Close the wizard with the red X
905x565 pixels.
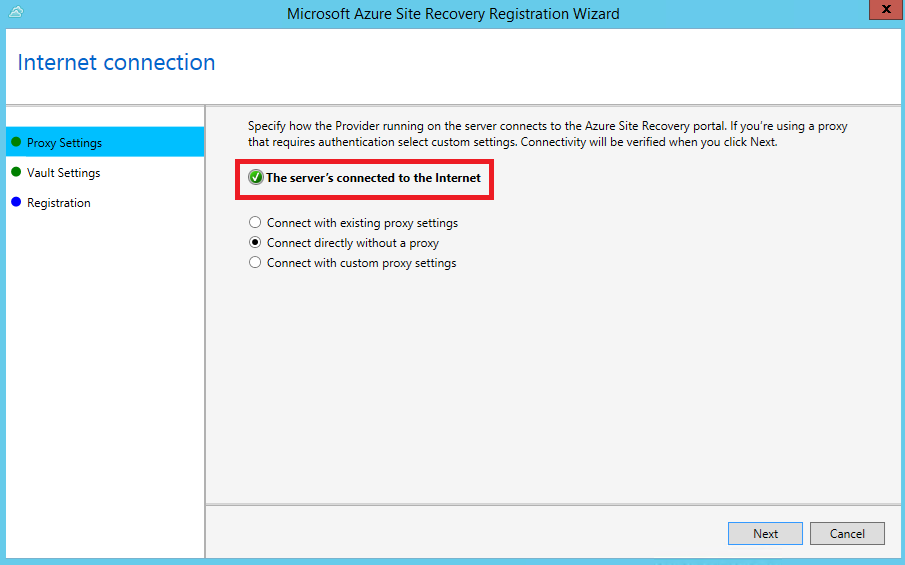[x=886, y=10]
